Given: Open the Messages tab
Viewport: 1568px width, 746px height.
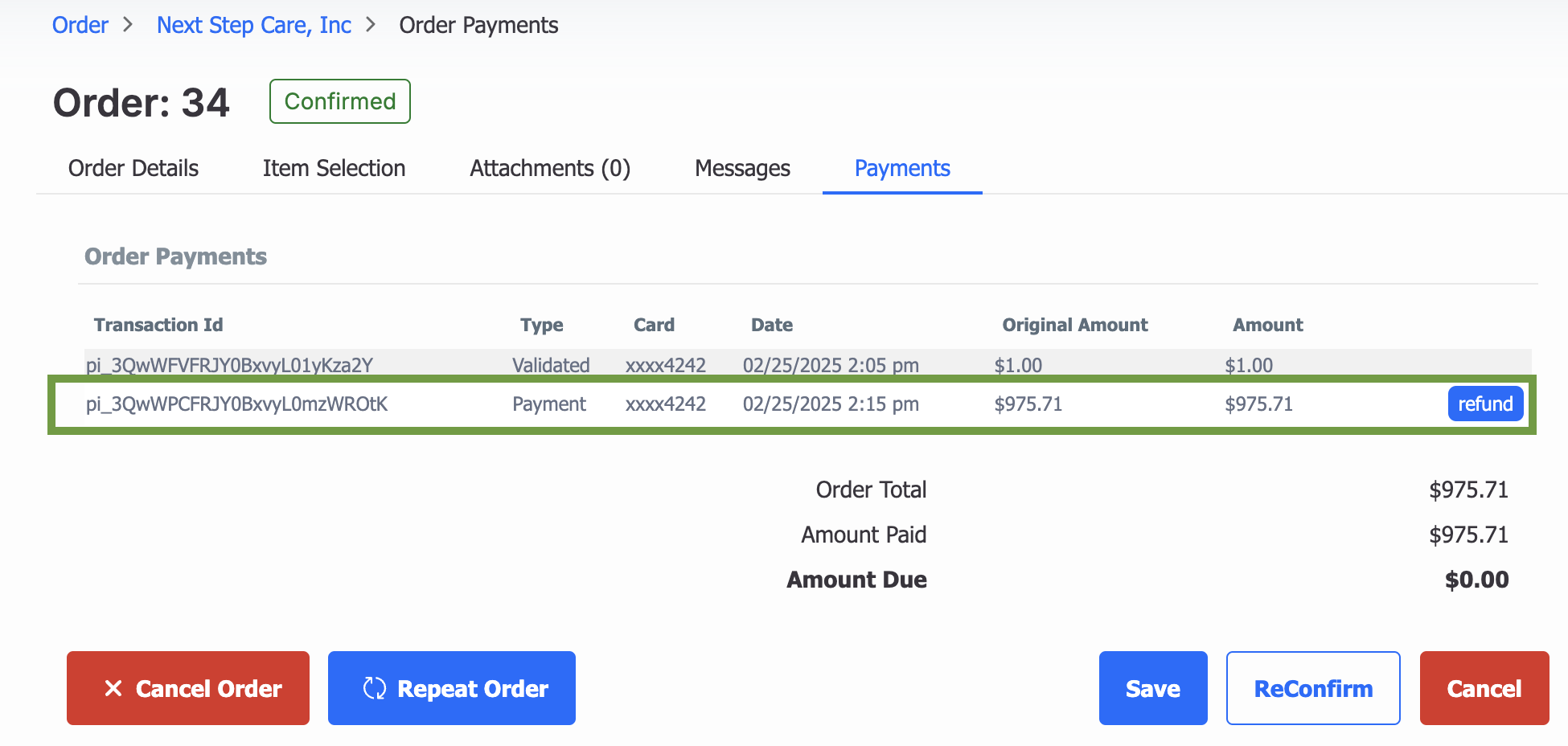Looking at the screenshot, I should pos(742,168).
